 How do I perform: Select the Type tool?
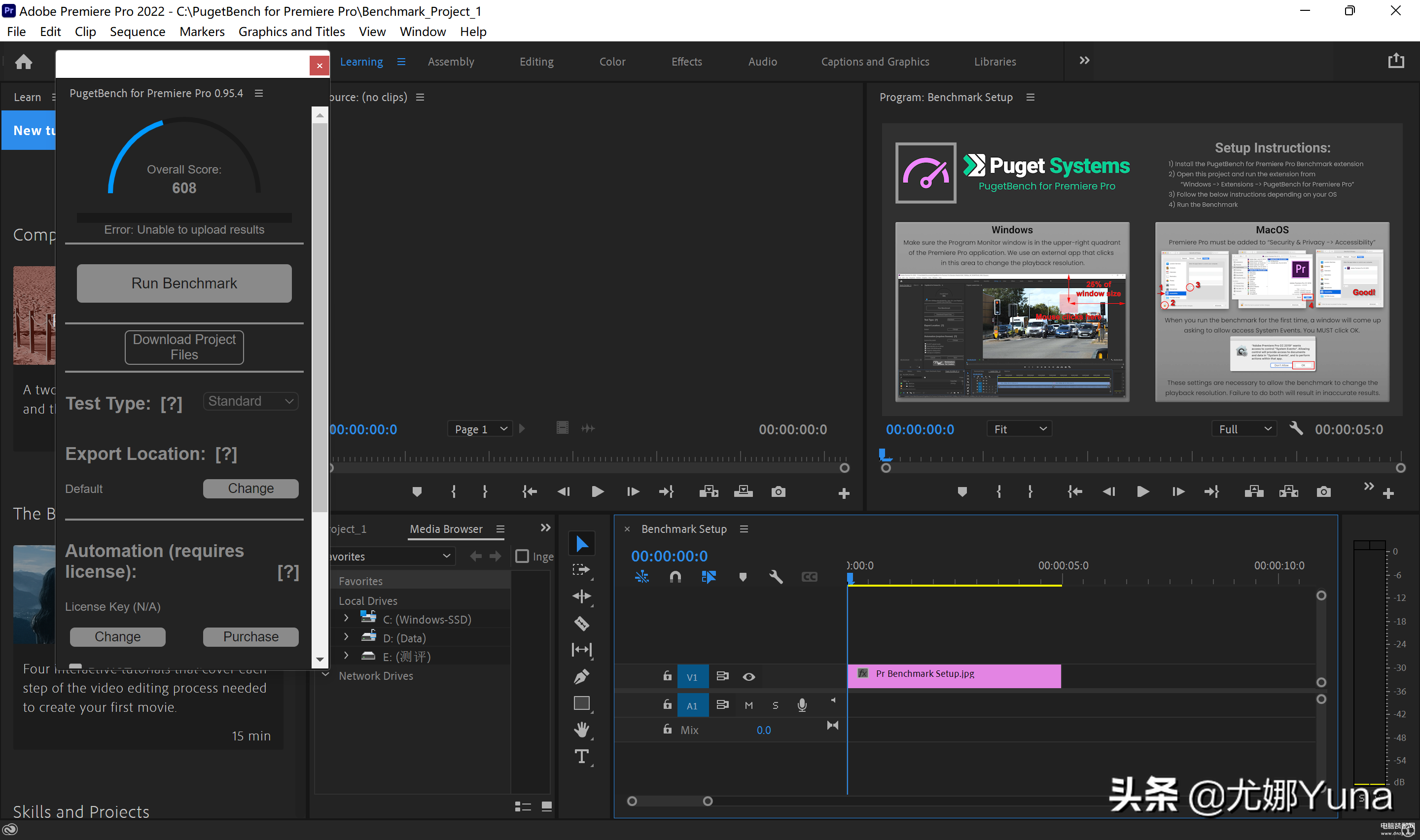(x=581, y=756)
